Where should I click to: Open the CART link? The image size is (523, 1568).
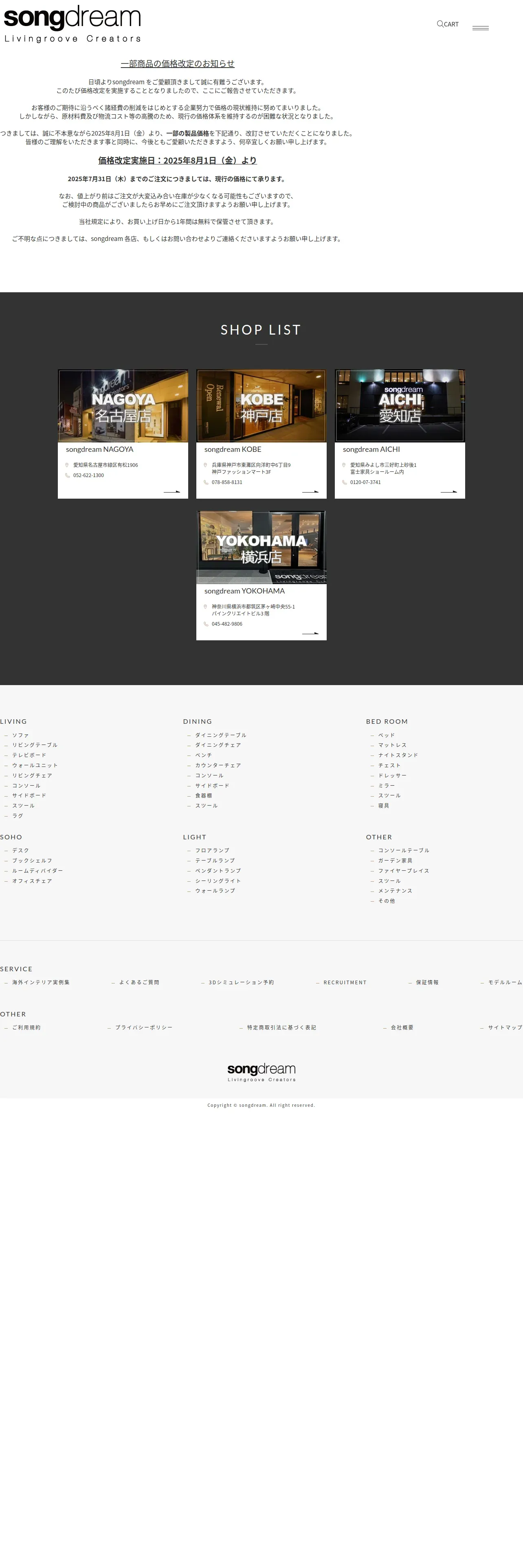[x=451, y=24]
